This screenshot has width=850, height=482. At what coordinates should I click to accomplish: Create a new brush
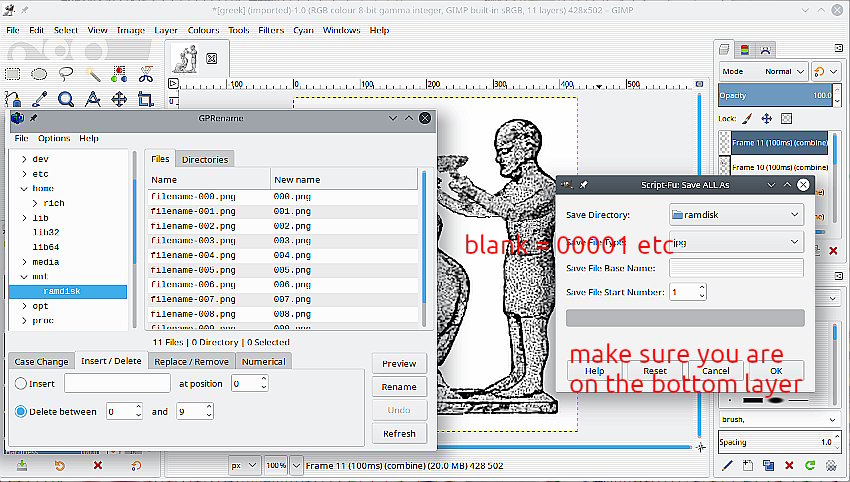(748, 465)
